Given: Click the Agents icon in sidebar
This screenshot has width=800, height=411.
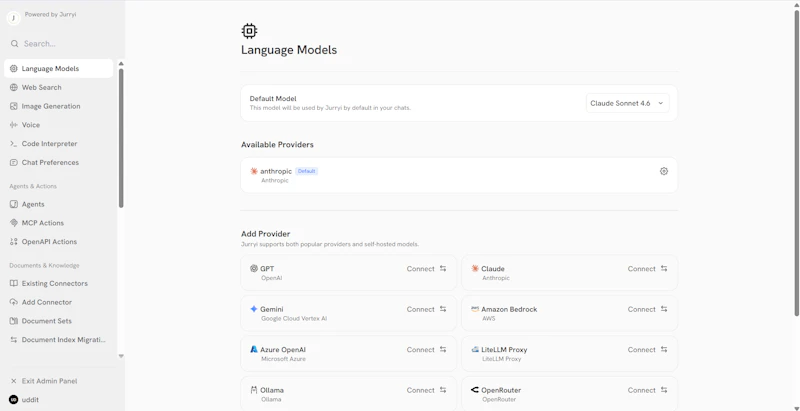Looking at the screenshot, I should click(x=14, y=204).
